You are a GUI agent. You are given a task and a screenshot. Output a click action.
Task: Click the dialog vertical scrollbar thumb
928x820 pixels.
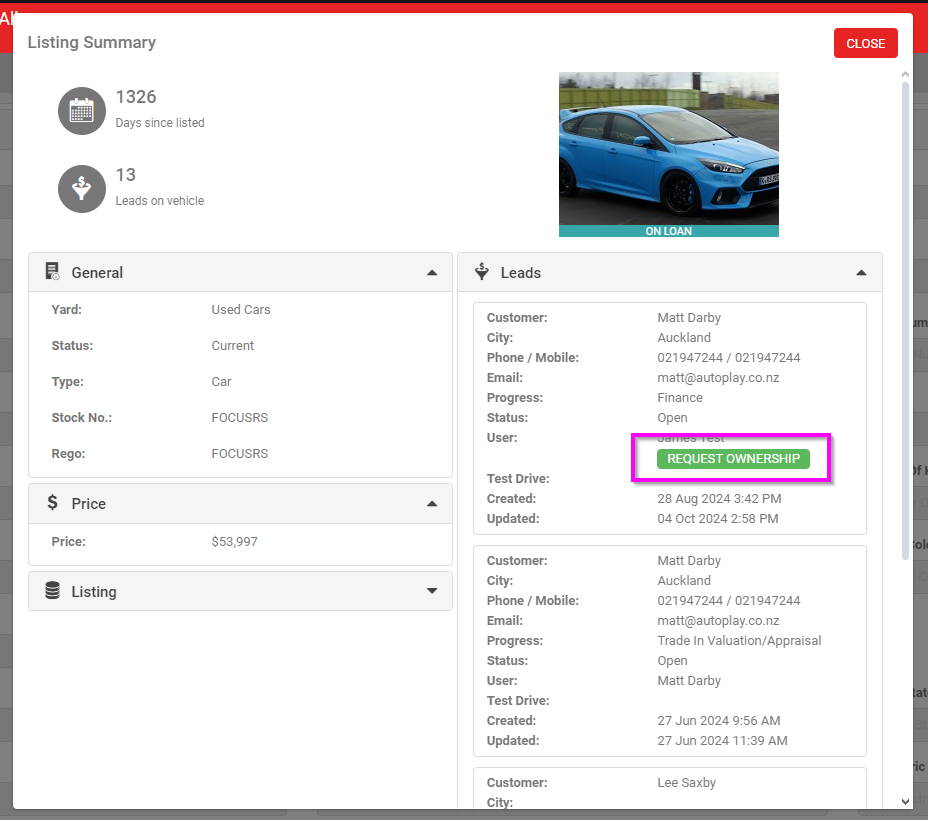click(x=905, y=321)
